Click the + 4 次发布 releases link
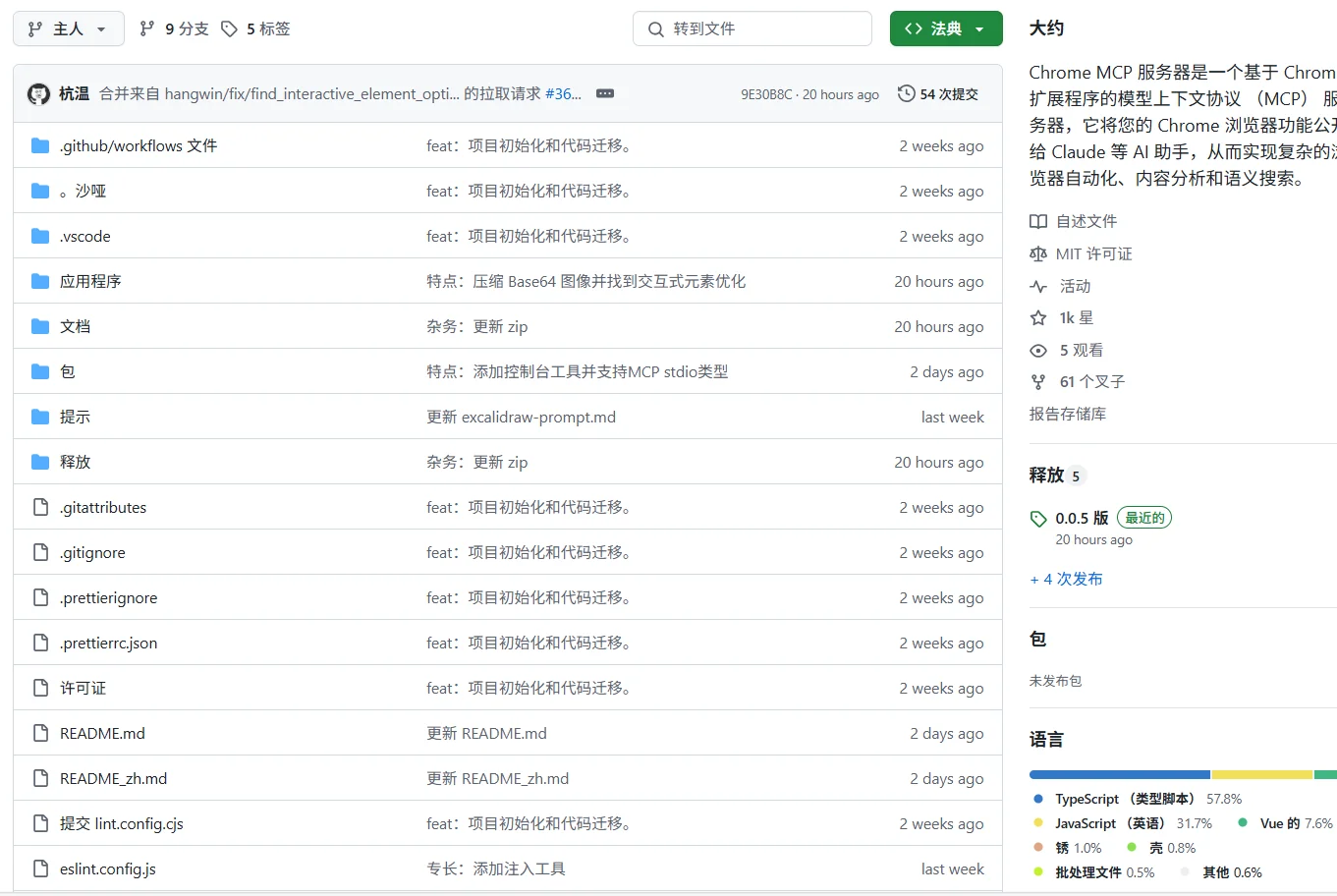The height and width of the screenshot is (896, 1337). (1066, 579)
